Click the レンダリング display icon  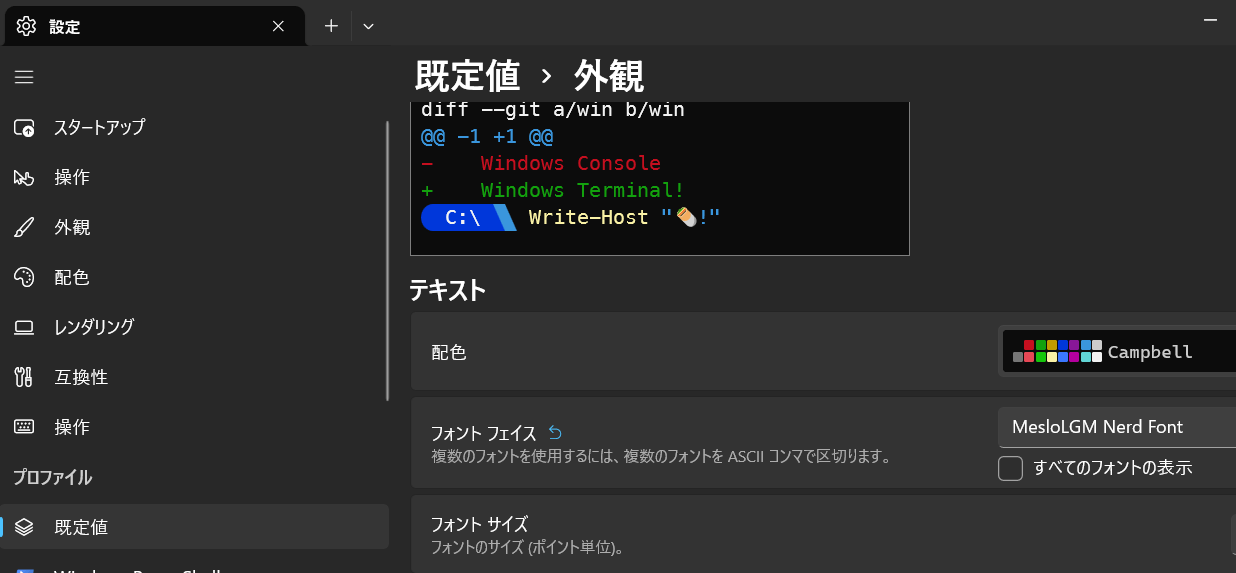coord(24,327)
